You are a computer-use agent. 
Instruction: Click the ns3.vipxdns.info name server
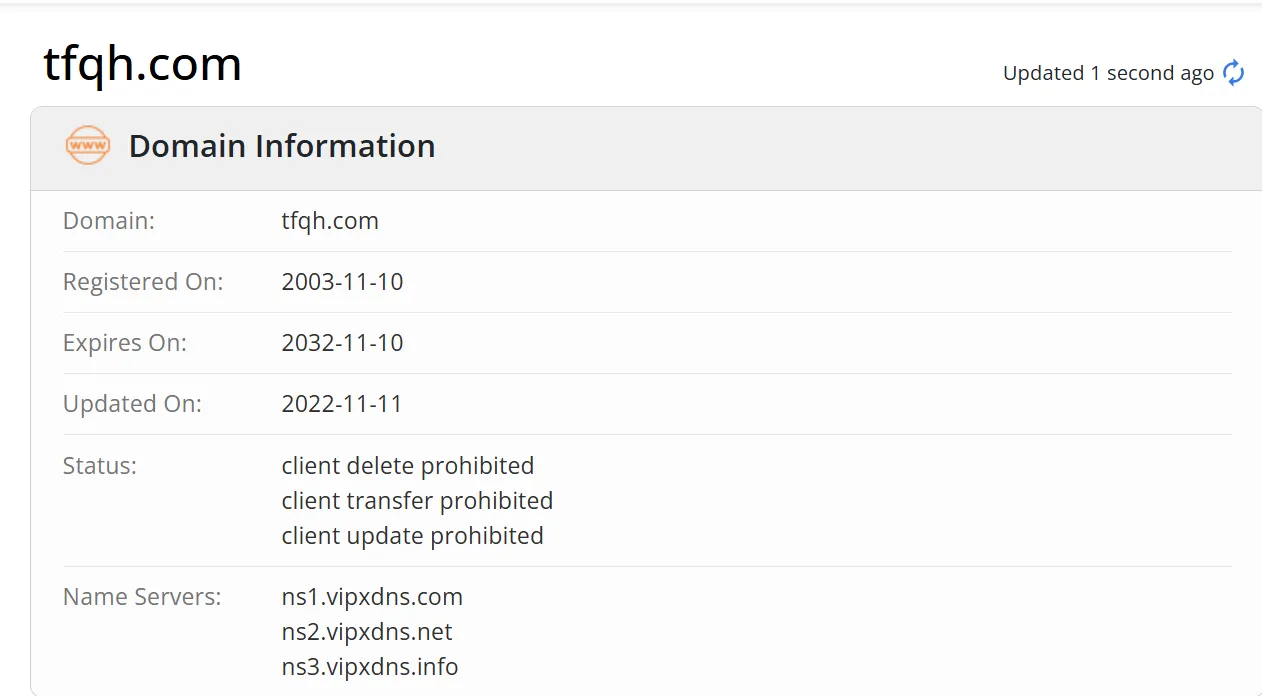point(370,667)
